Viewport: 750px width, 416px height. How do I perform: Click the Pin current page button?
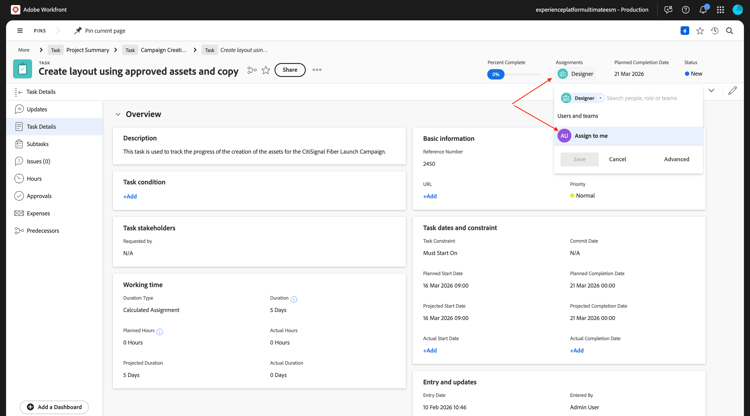(x=99, y=31)
